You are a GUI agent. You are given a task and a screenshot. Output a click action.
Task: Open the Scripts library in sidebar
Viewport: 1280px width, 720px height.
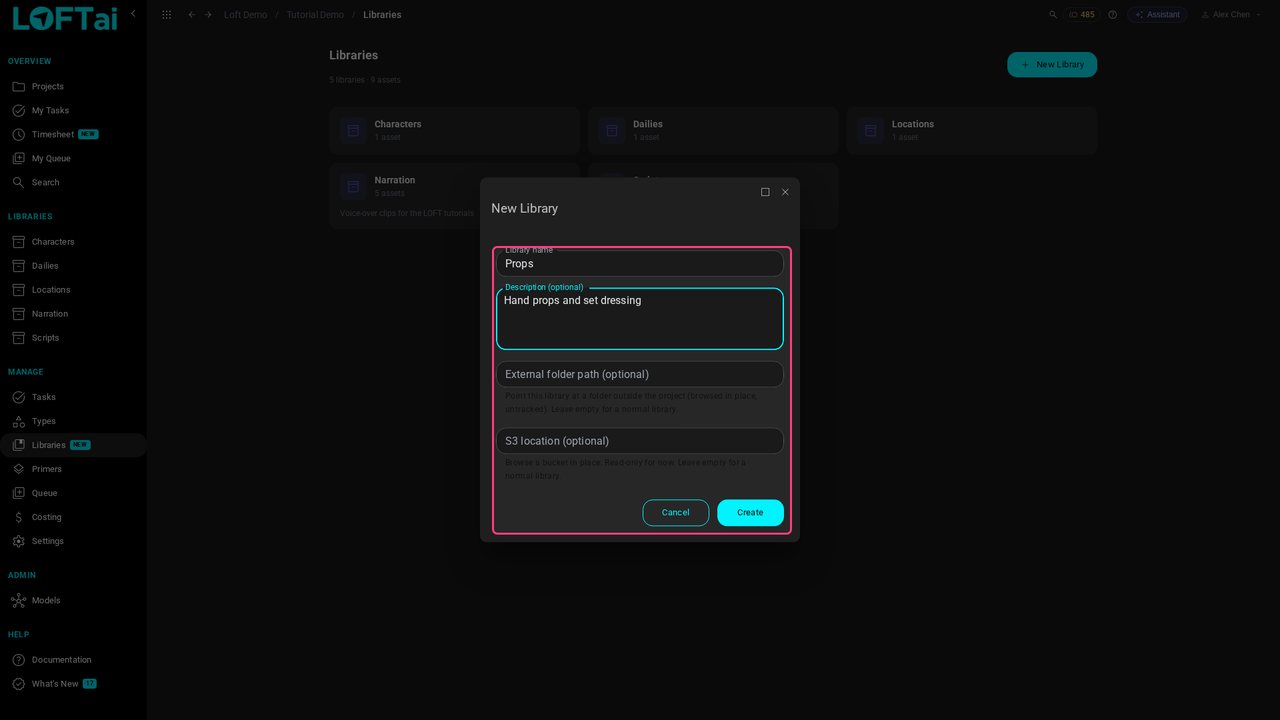tap(73, 338)
